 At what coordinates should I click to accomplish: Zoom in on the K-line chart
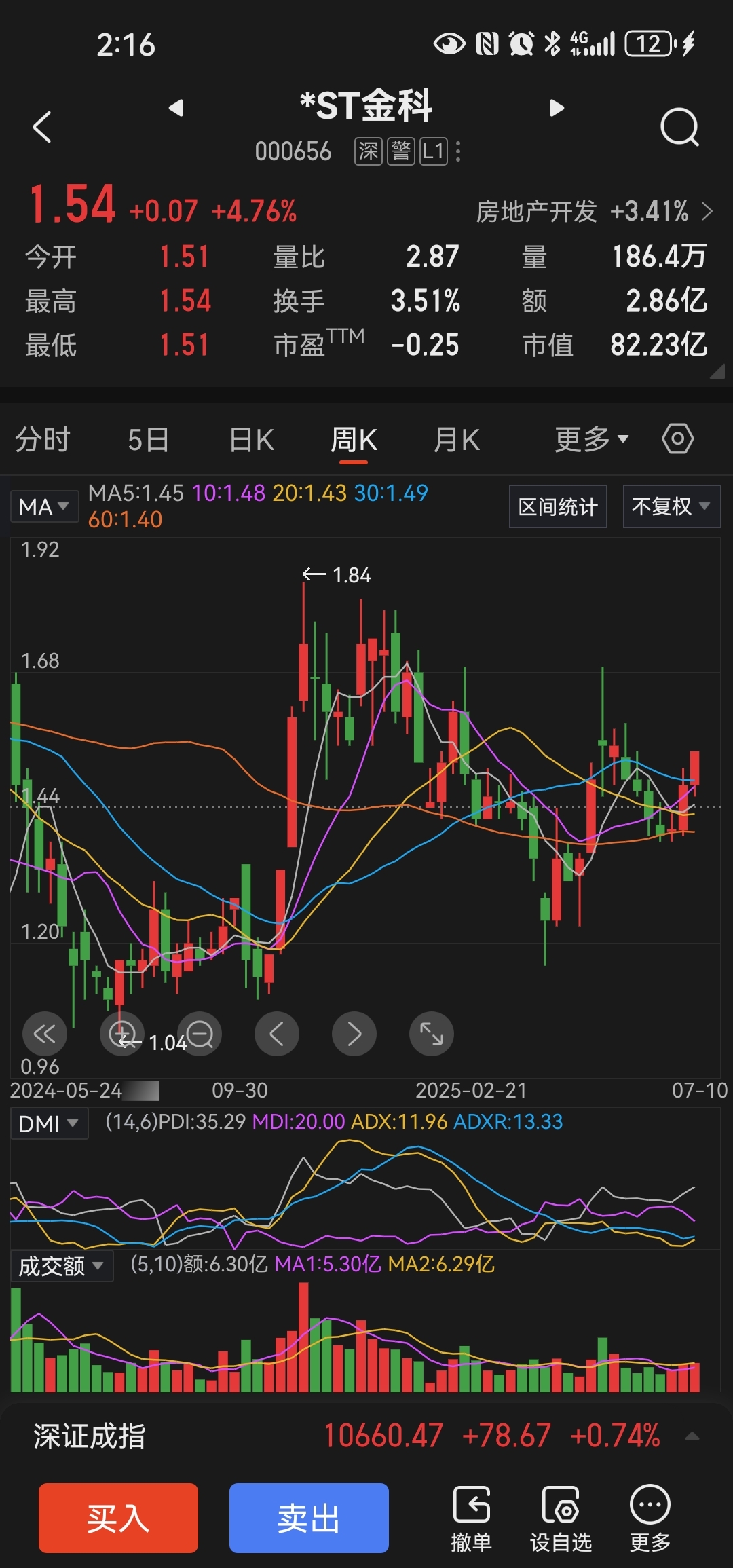[x=122, y=1034]
